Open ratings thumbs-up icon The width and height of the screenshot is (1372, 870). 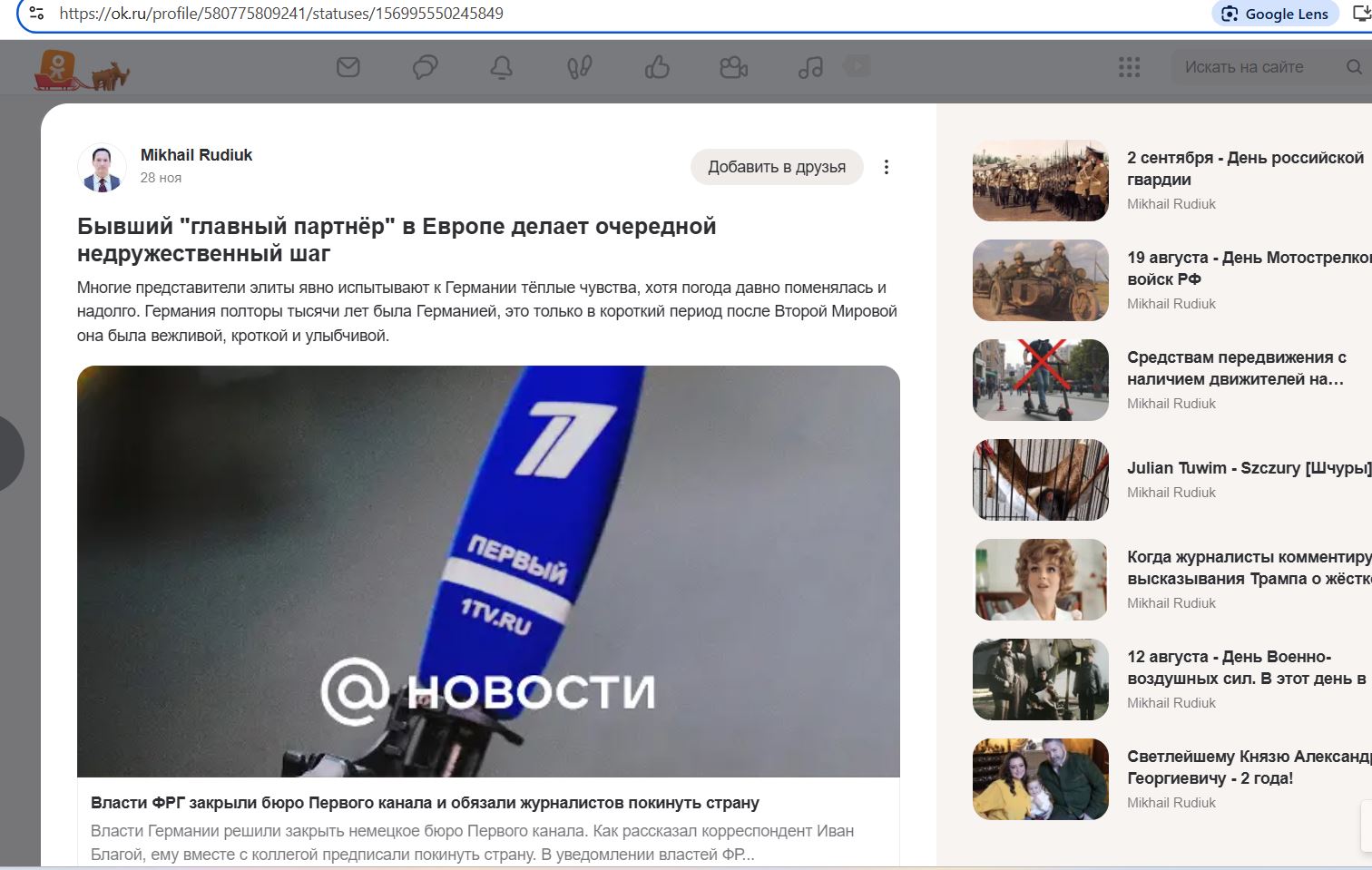coord(657,67)
